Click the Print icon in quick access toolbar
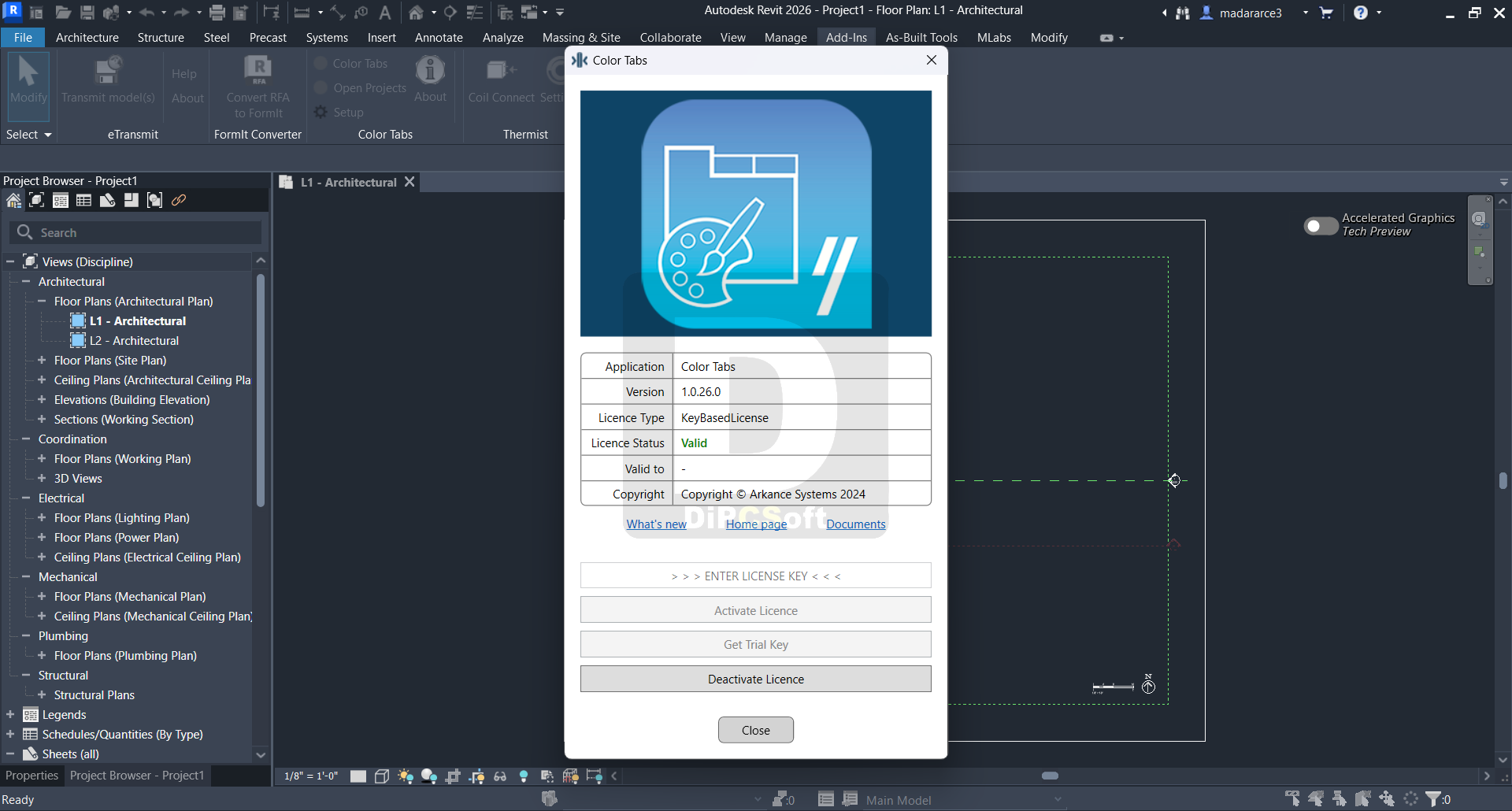The image size is (1512, 811). [217, 13]
